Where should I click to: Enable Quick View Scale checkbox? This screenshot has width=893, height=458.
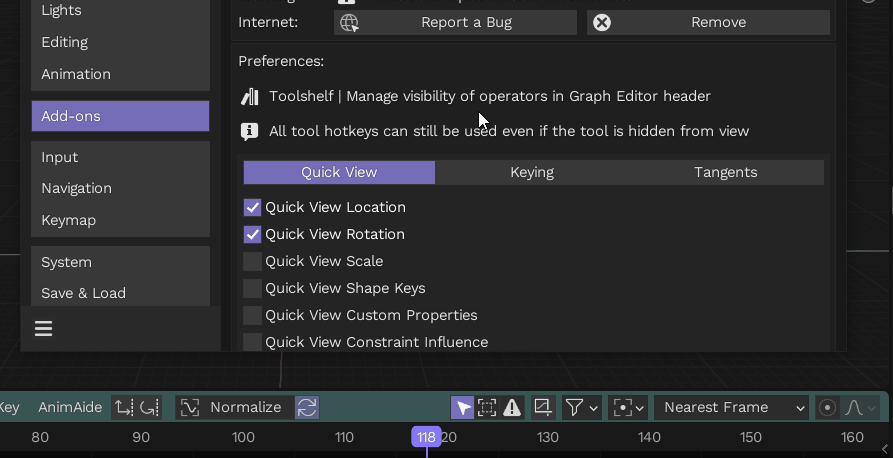[253, 262]
